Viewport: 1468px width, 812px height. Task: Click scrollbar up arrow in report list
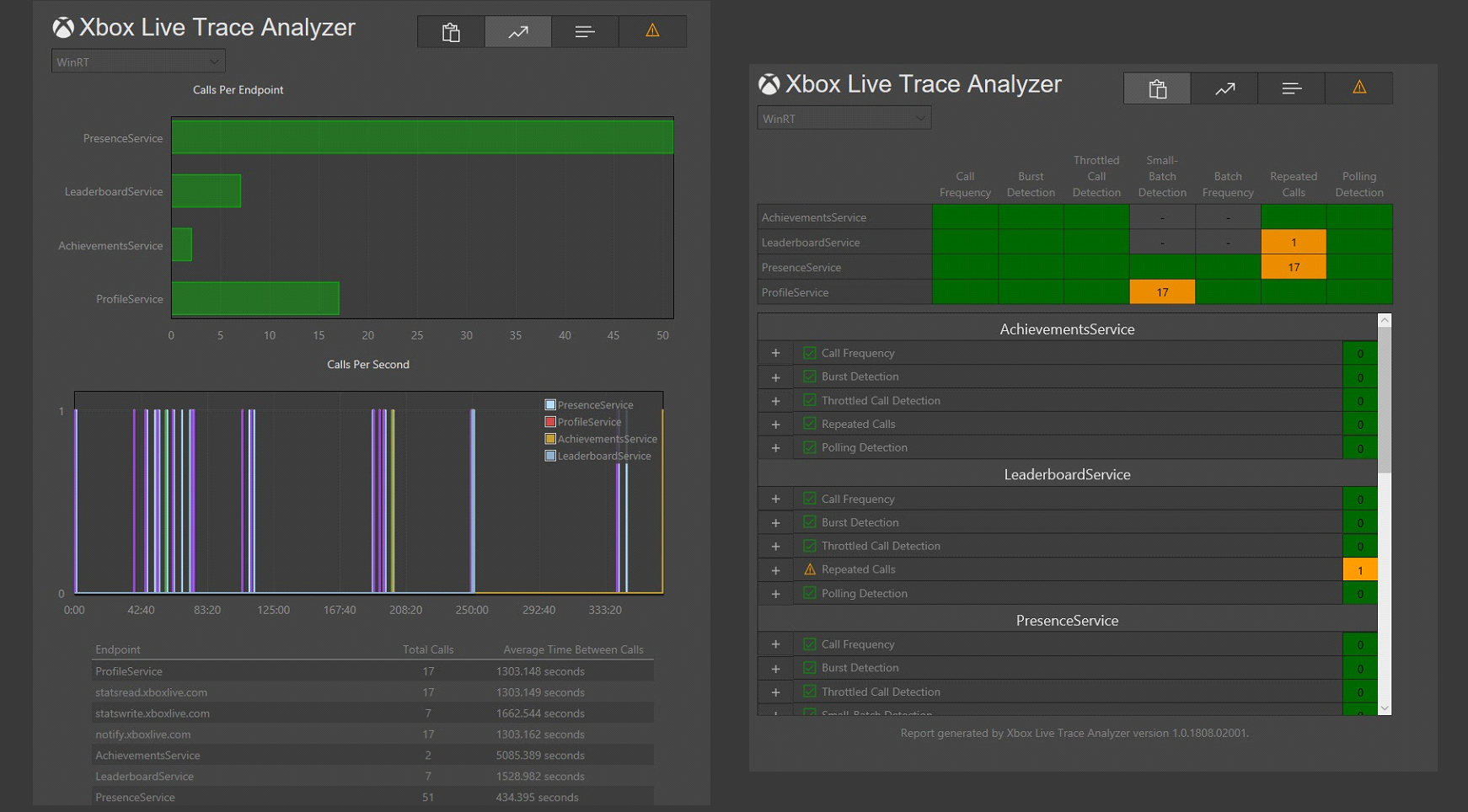click(1385, 321)
